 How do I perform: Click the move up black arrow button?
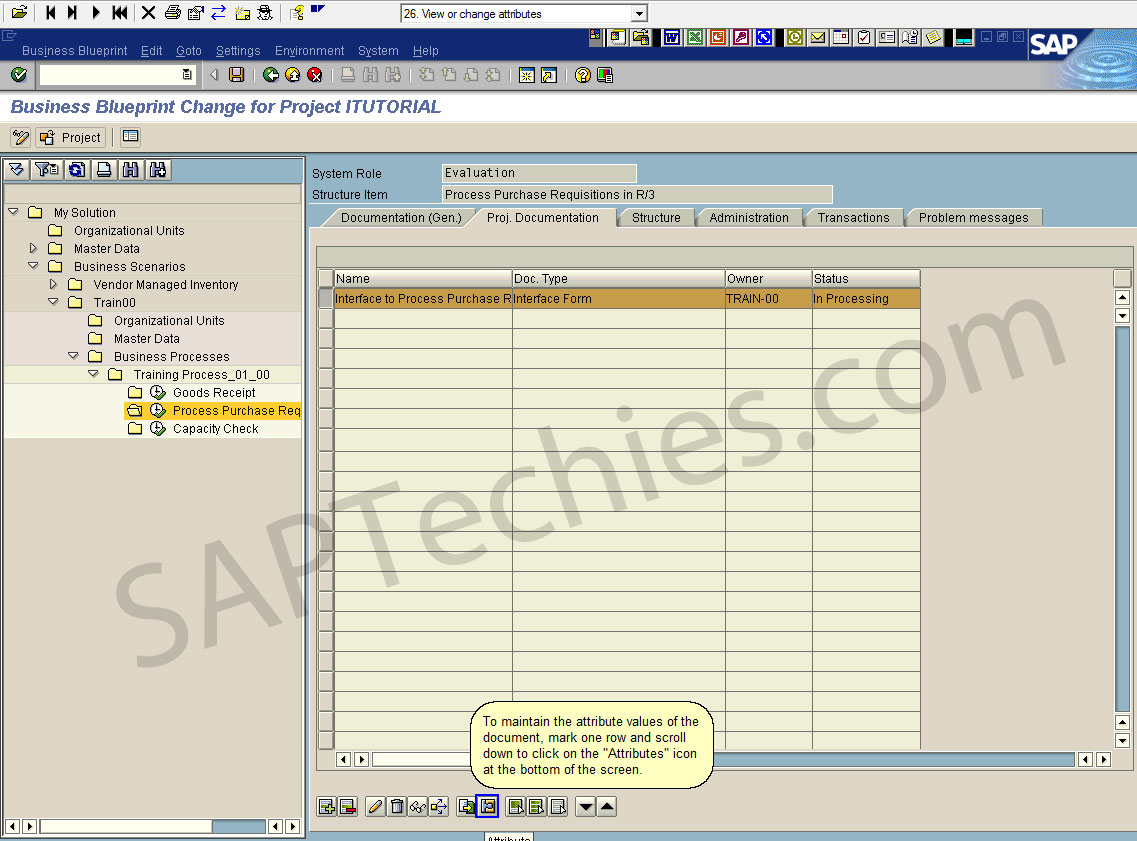pos(607,806)
